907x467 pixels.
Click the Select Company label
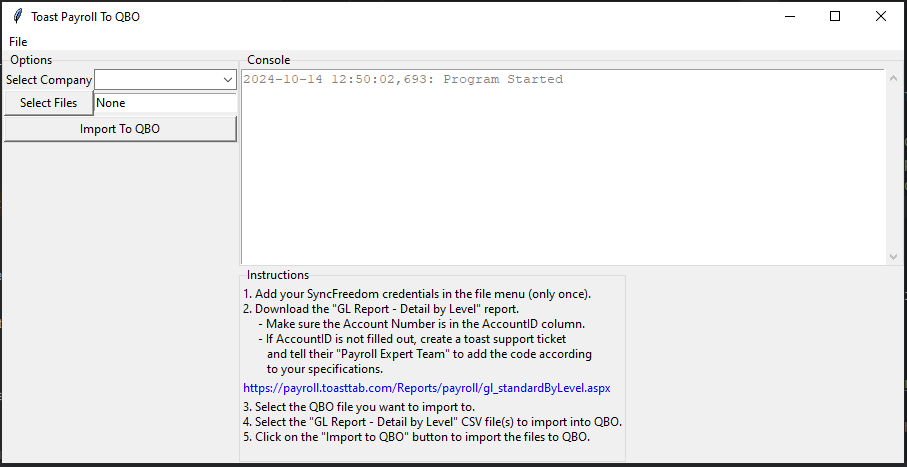(x=49, y=80)
